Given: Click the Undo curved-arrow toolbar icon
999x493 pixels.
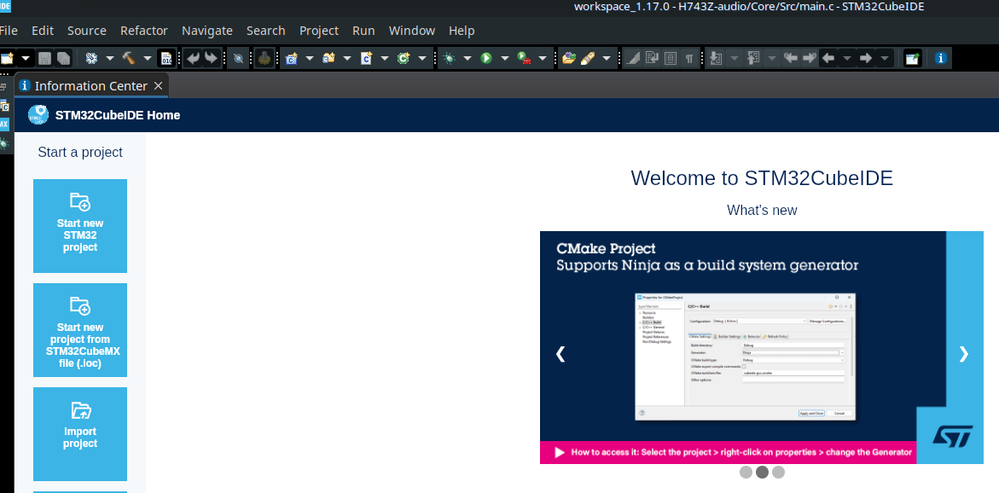Looking at the screenshot, I should (192, 59).
